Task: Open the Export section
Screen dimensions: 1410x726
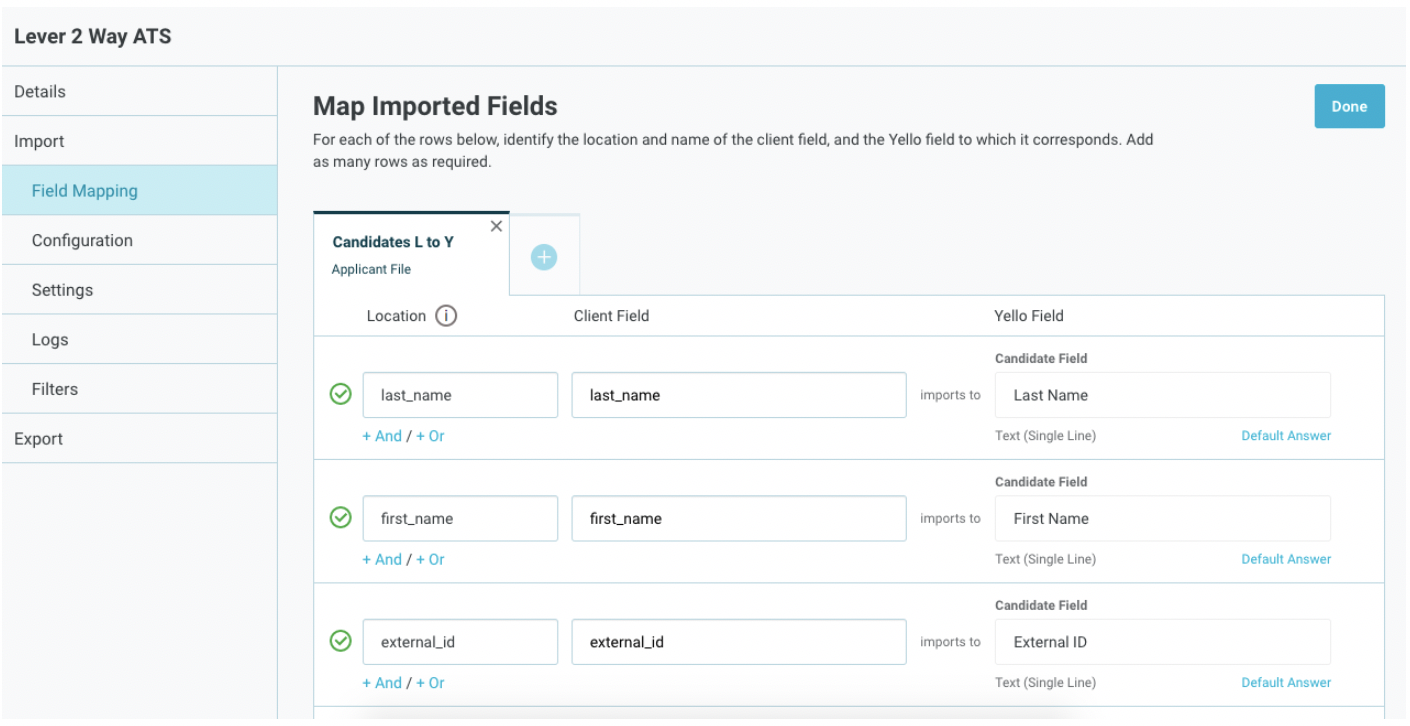Action: point(38,438)
